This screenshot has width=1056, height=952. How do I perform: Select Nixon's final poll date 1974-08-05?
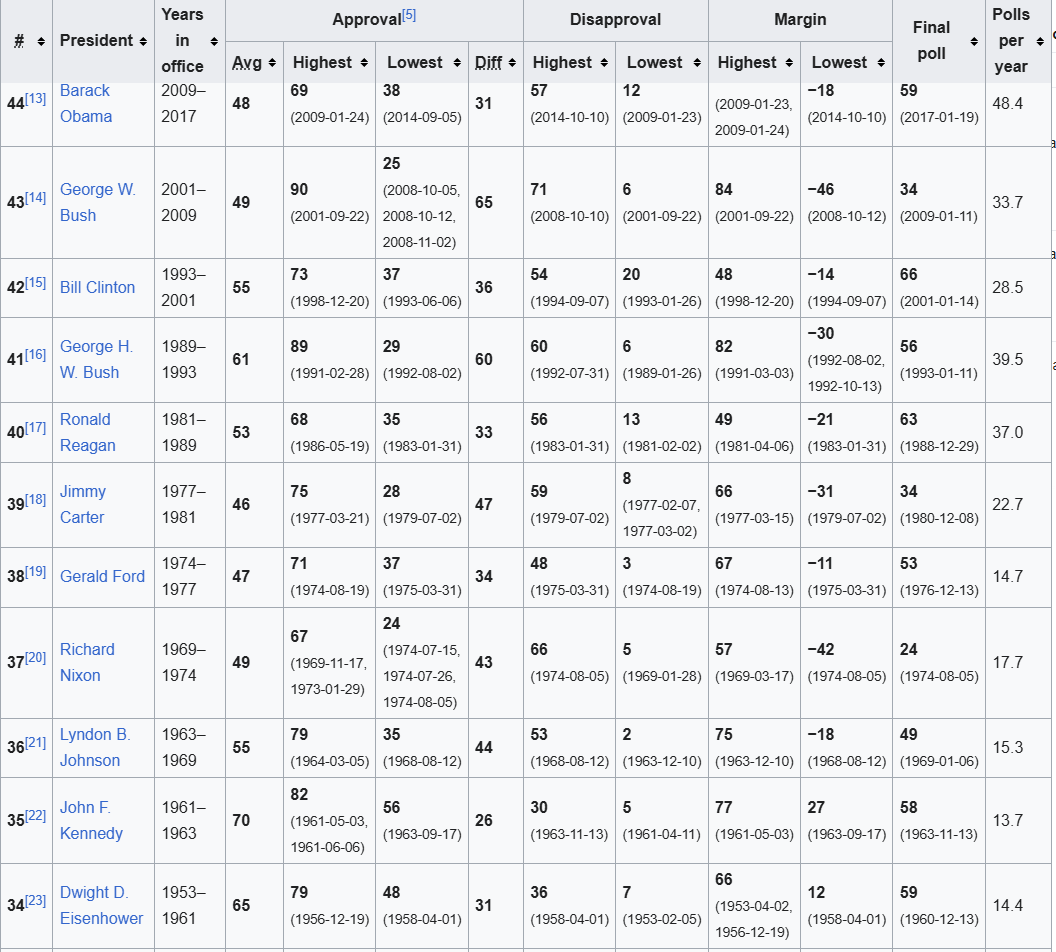click(x=939, y=676)
